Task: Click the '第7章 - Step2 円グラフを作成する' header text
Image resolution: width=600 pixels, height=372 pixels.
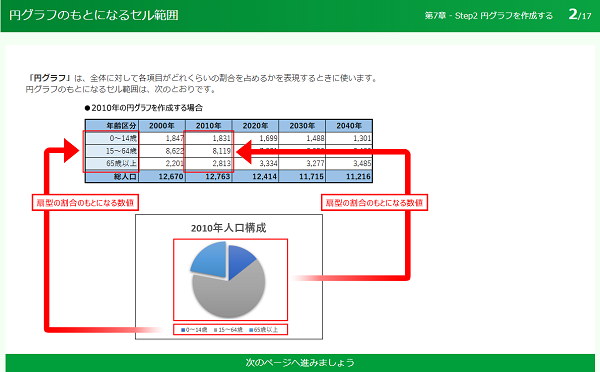Action: 488,16
